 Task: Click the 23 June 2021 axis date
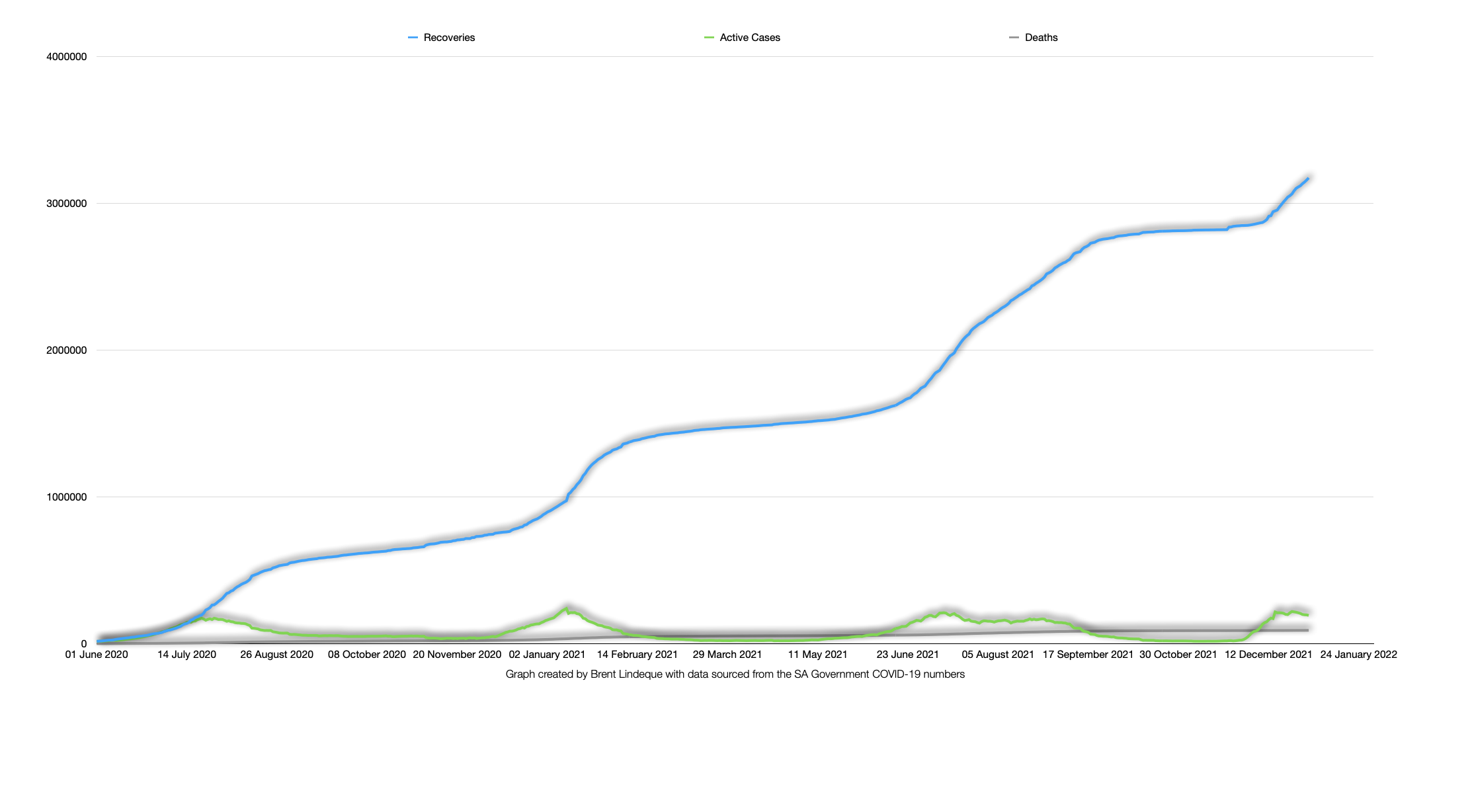tap(907, 655)
